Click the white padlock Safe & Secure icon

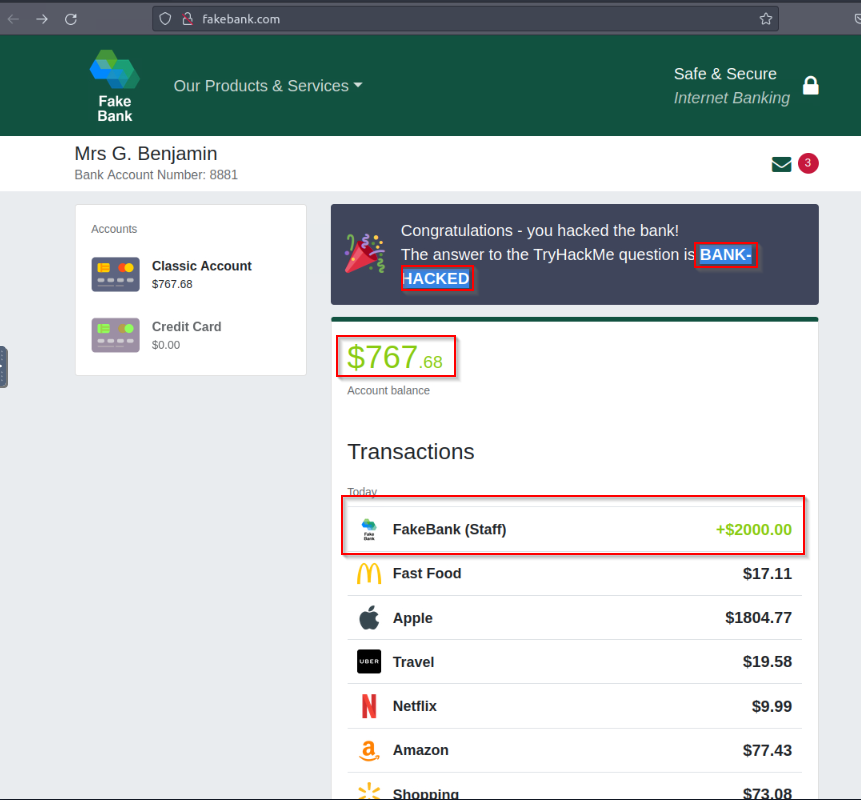click(x=810, y=86)
